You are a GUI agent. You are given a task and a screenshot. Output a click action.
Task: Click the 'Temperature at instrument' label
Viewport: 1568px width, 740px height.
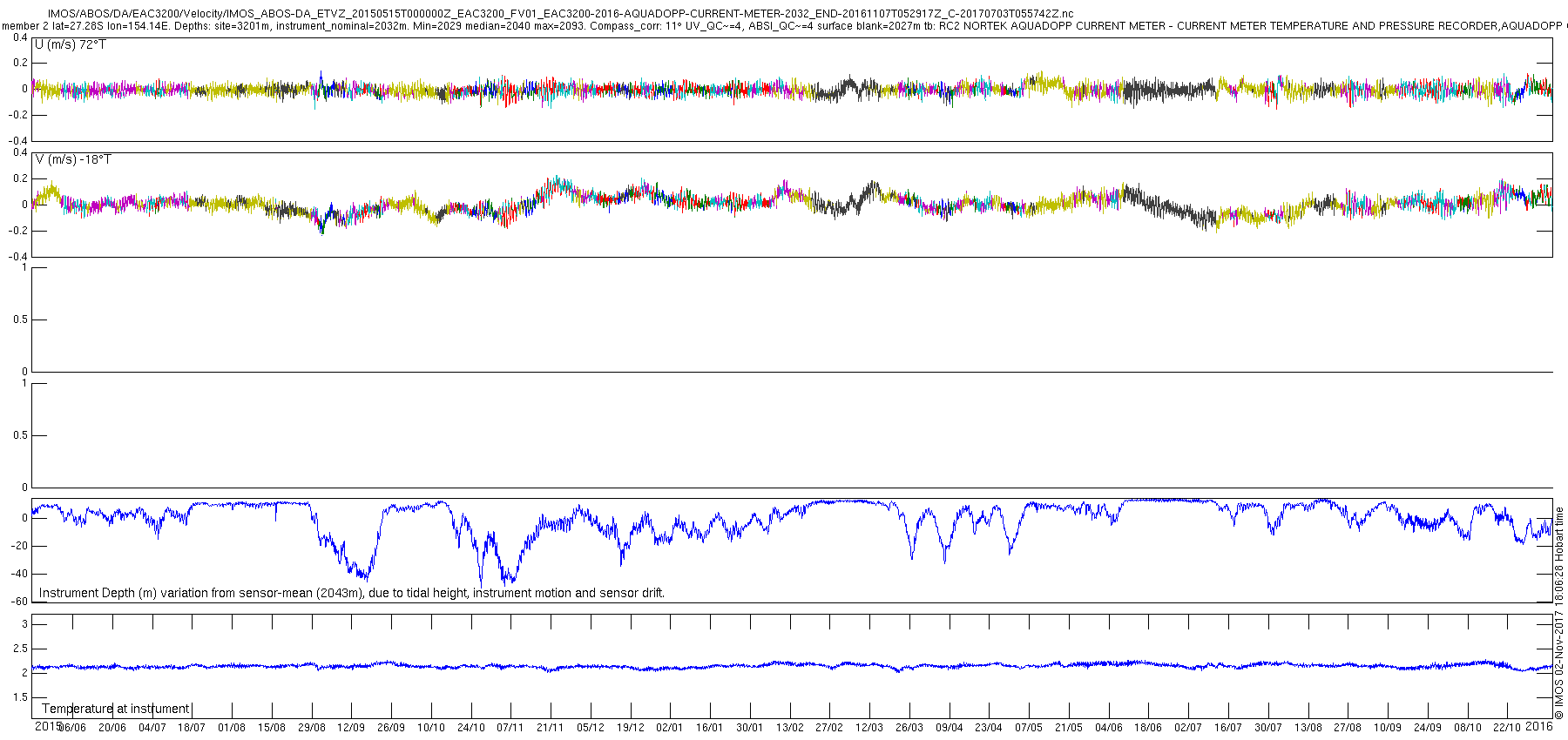click(115, 709)
